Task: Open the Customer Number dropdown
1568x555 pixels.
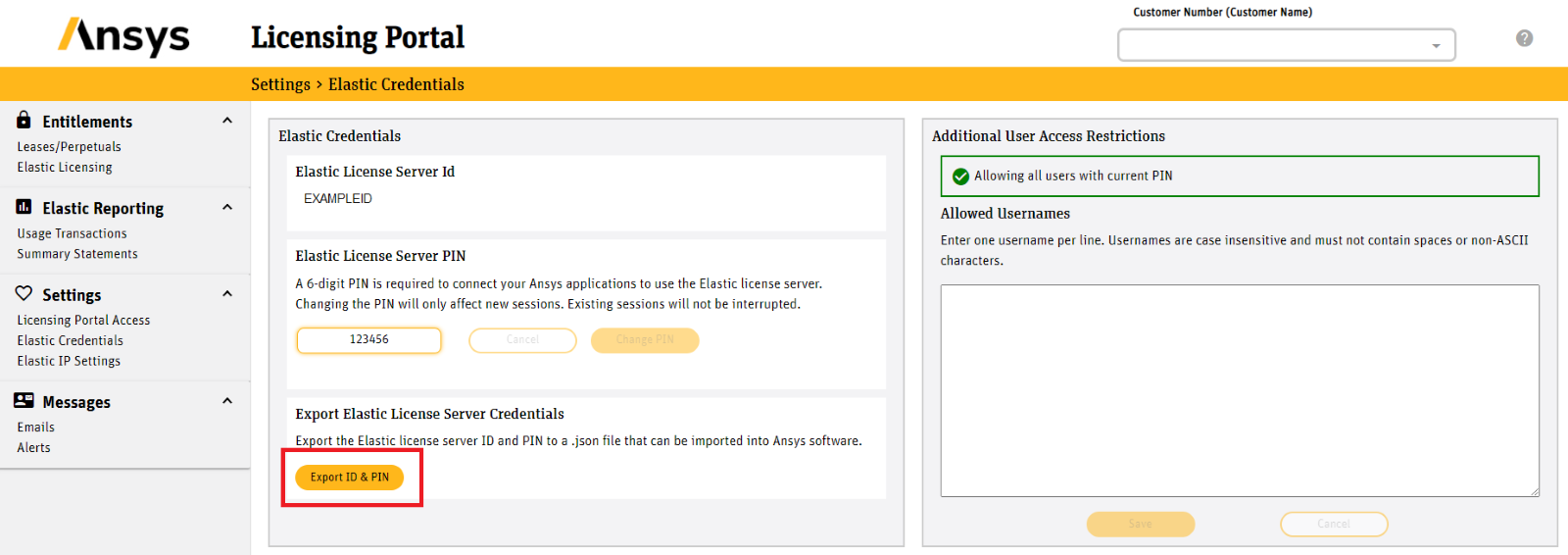Action: 1287,45
